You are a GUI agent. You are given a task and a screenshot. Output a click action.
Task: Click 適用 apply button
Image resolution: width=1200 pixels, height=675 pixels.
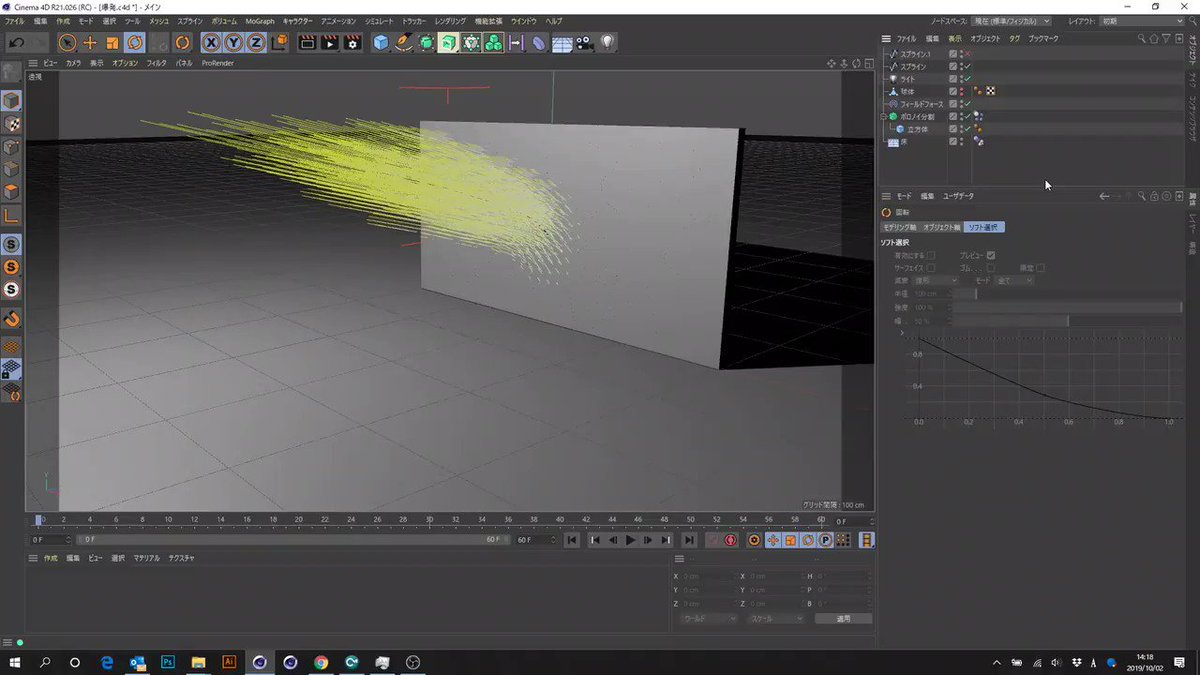pyautogui.click(x=843, y=619)
